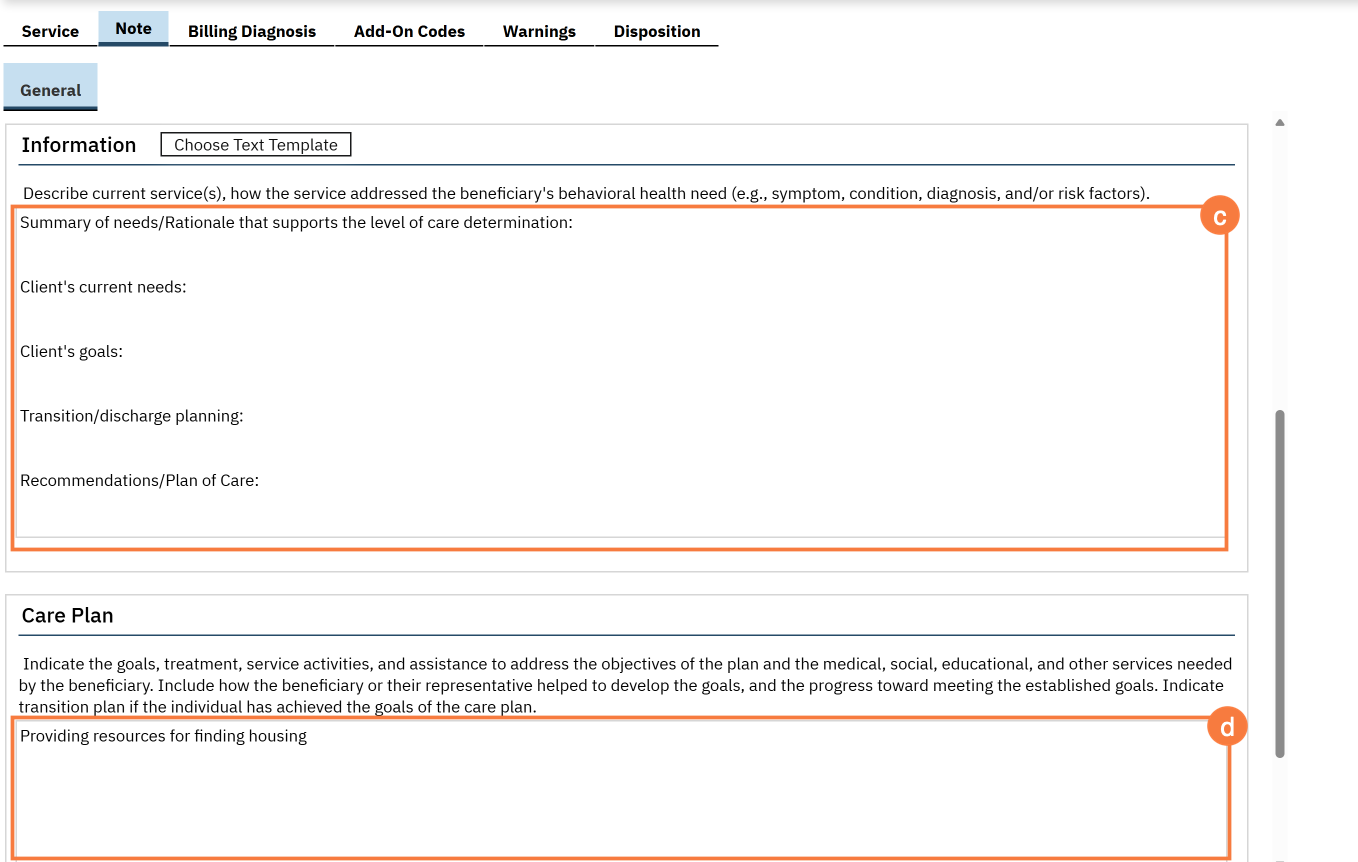Image resolution: width=1358 pixels, height=862 pixels.
Task: Go to the Add-On Codes tab
Action: (x=409, y=31)
